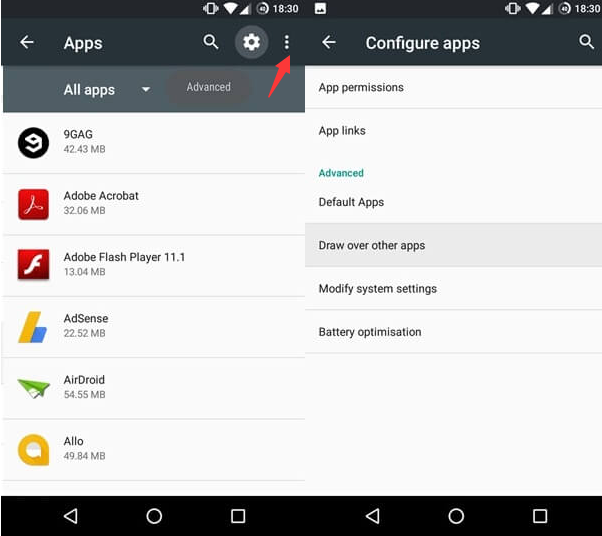
Task: Open Battery optimisation
Action: coord(453,332)
